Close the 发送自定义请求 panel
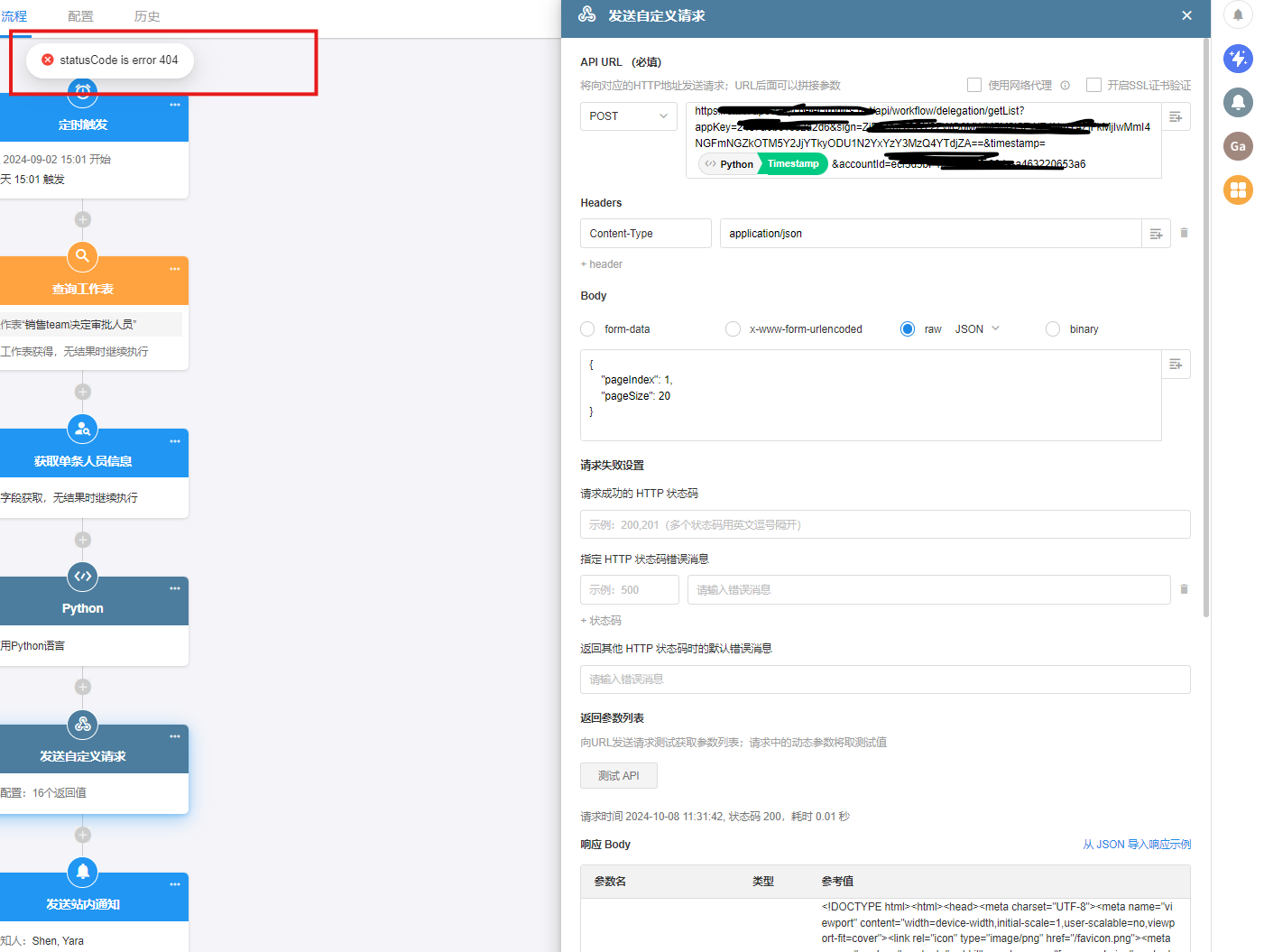1264x952 pixels. (x=1186, y=15)
